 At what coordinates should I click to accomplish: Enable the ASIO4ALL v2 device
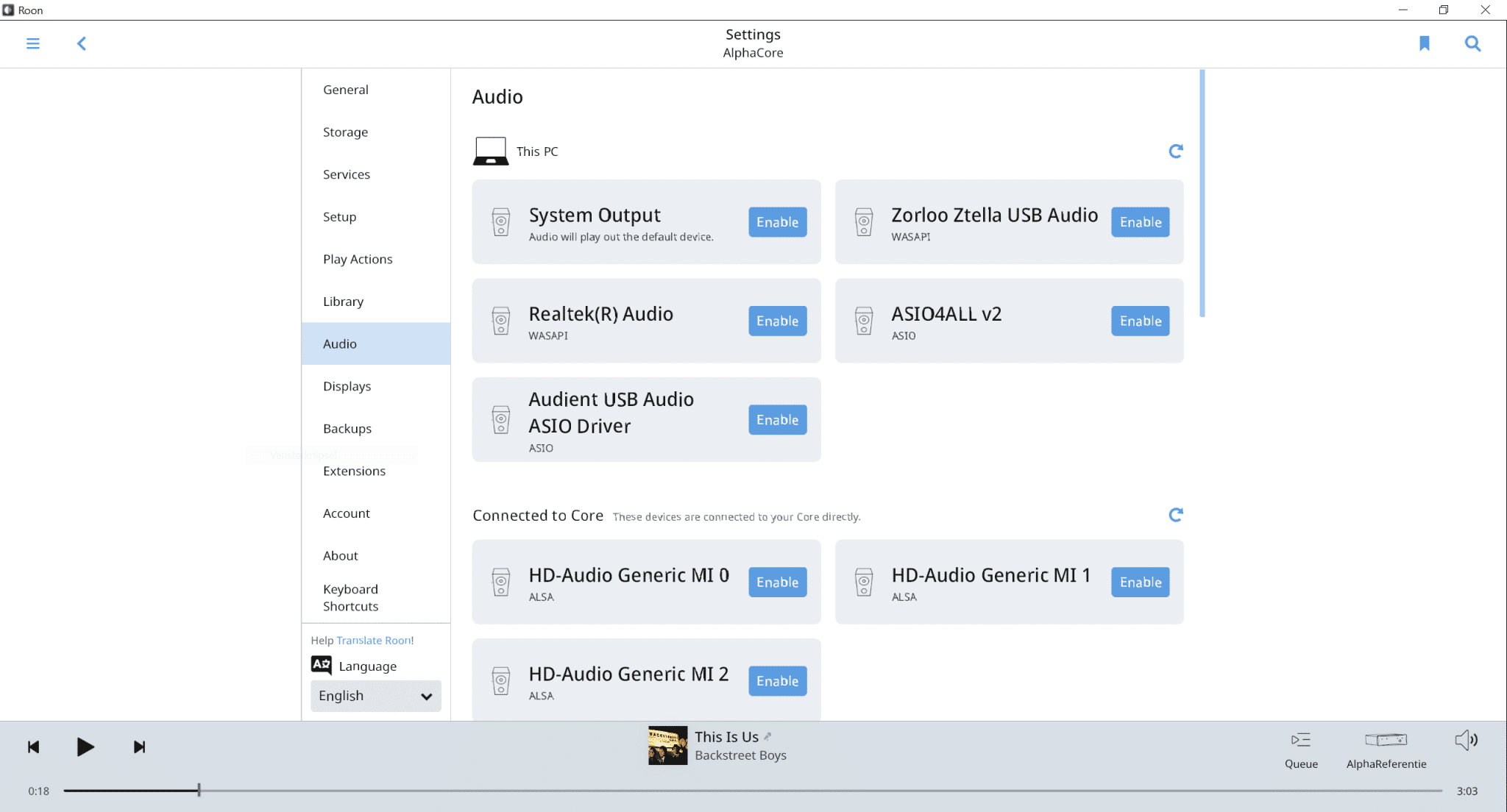1141,321
